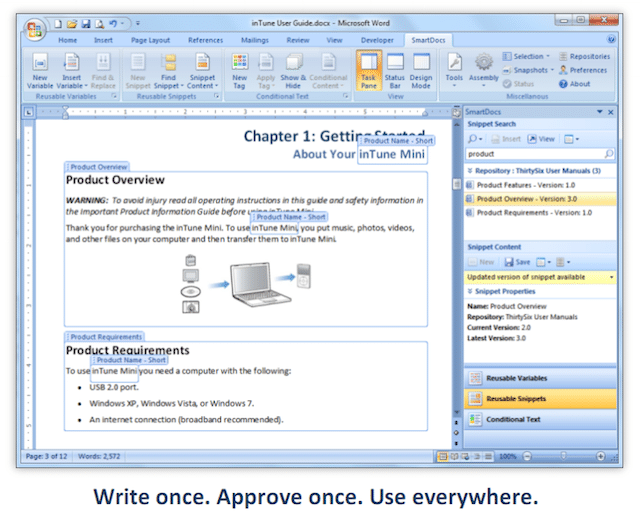Screen dimensions: 640x521
Task: Click the Product Overview snippet tag label
Action: coord(97,167)
